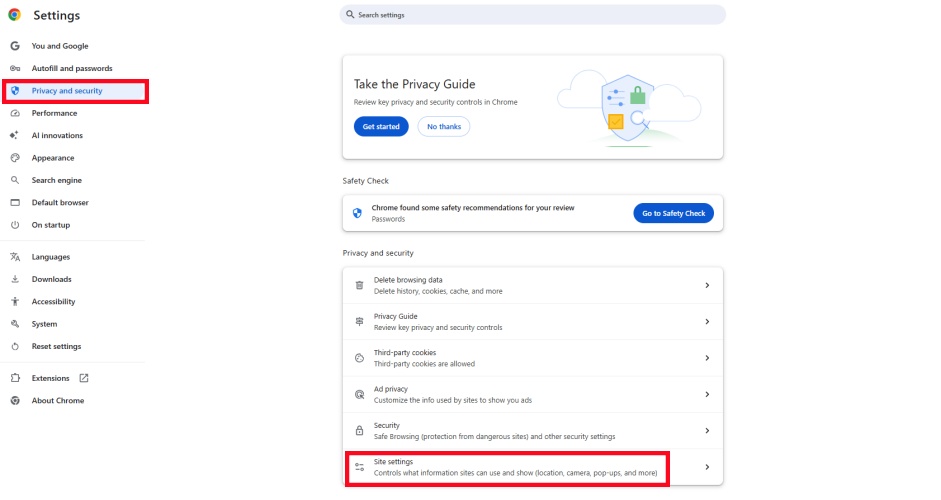Open Ad privacy using its arrow
This screenshot has width=941, height=500.
click(707, 394)
